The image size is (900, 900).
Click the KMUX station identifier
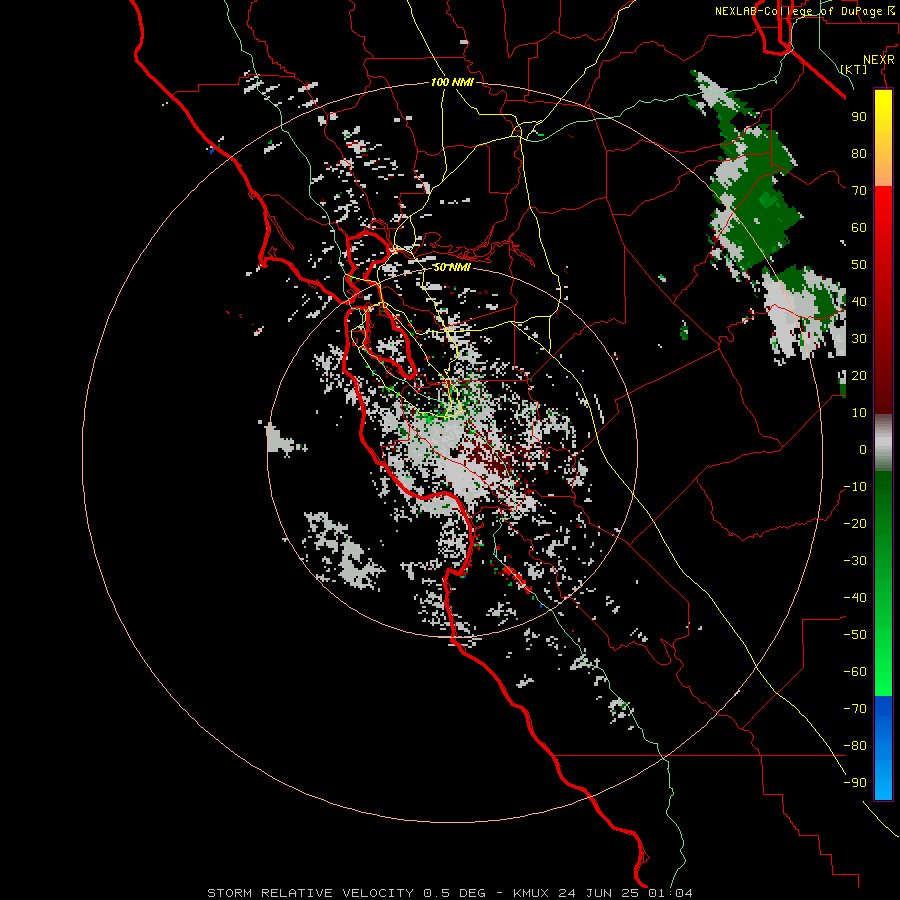[x=530, y=893]
